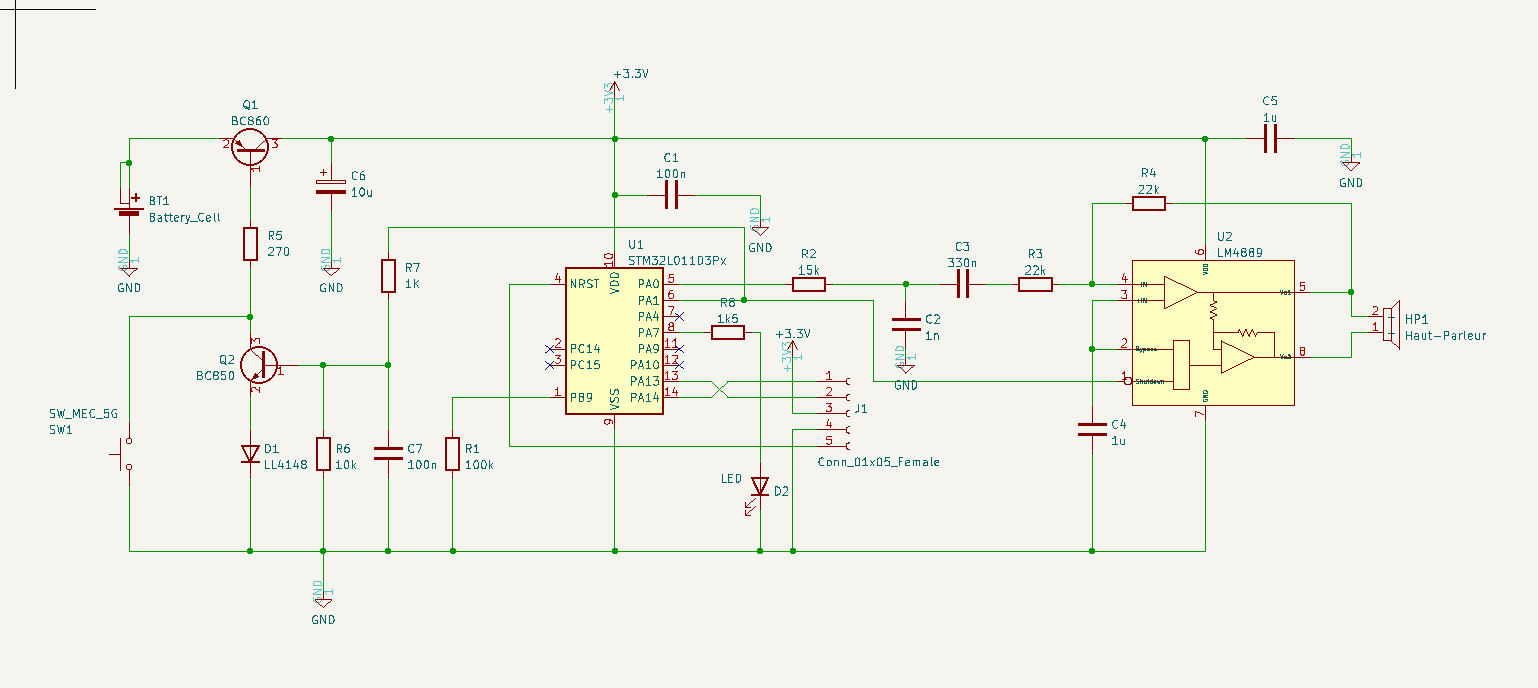The image size is (1538, 688).
Task: Click the 'Battery_Cell' value label
Action: click(185, 217)
